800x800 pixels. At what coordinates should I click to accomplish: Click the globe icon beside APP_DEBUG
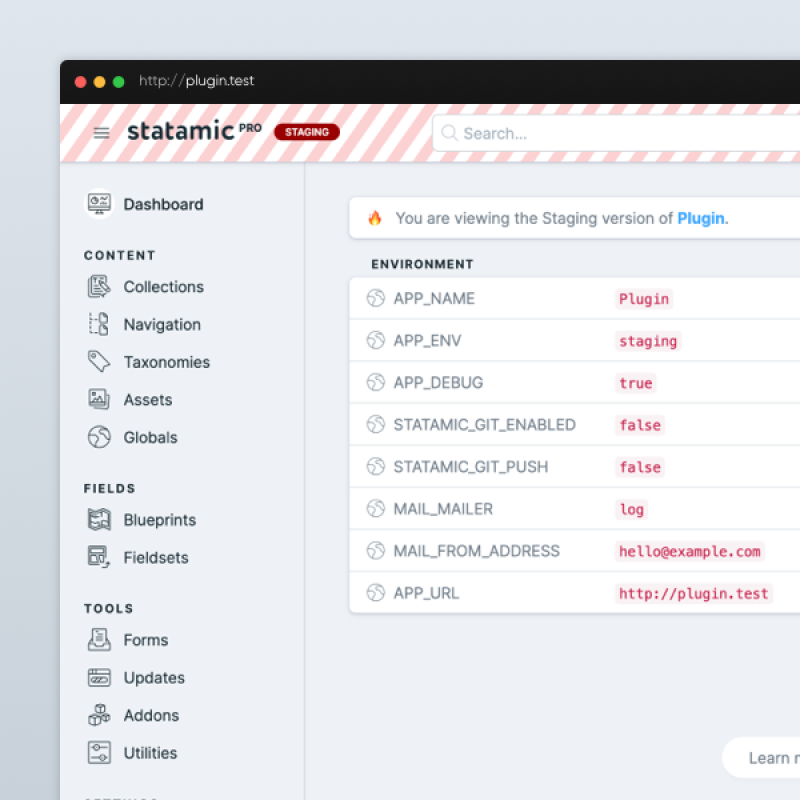(376, 382)
